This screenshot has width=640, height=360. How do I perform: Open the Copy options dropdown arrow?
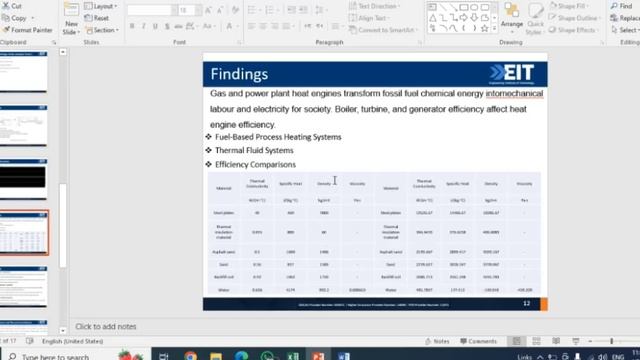(x=33, y=18)
